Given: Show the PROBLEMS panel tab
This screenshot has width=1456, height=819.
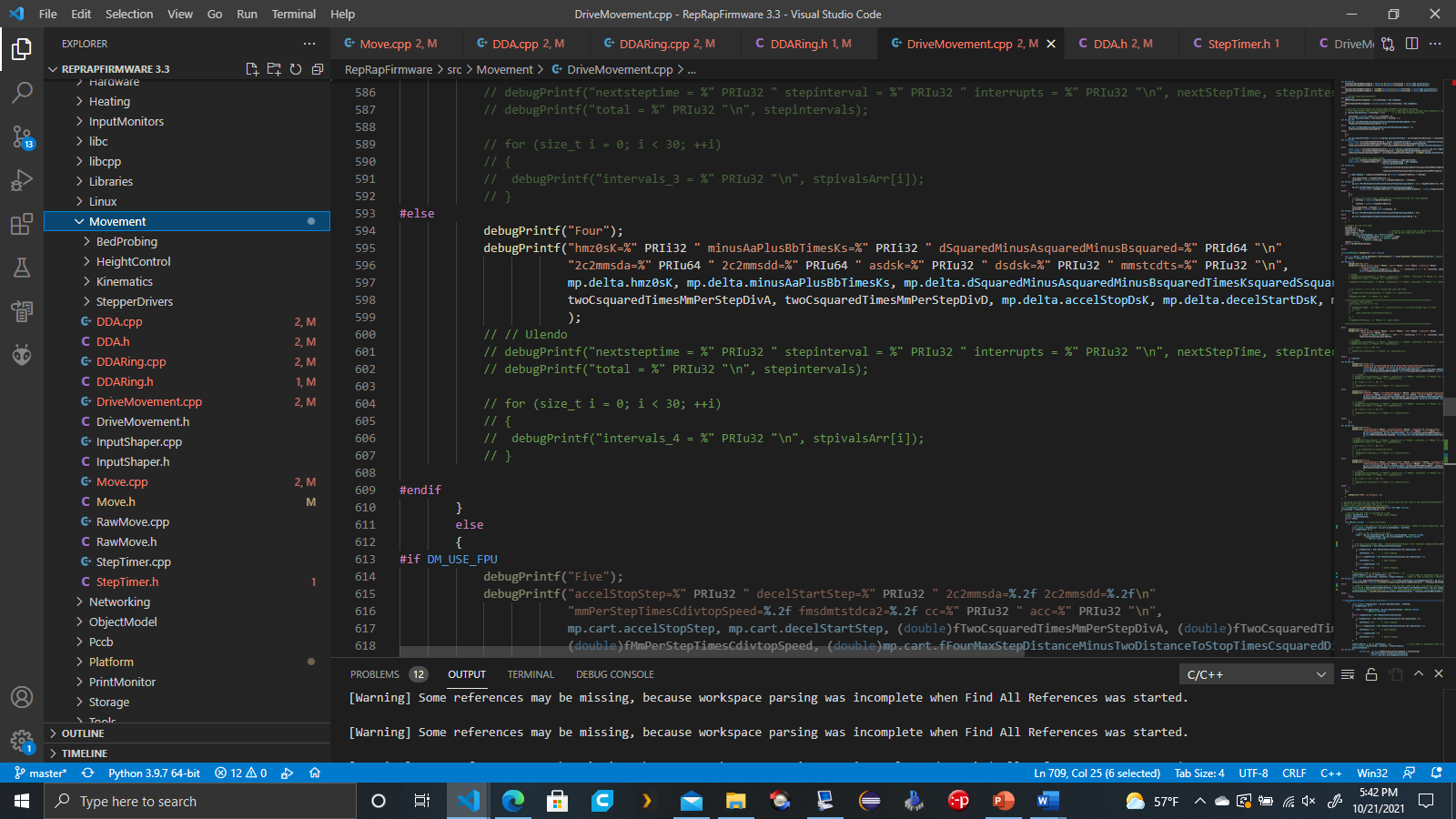Looking at the screenshot, I should tap(375, 674).
